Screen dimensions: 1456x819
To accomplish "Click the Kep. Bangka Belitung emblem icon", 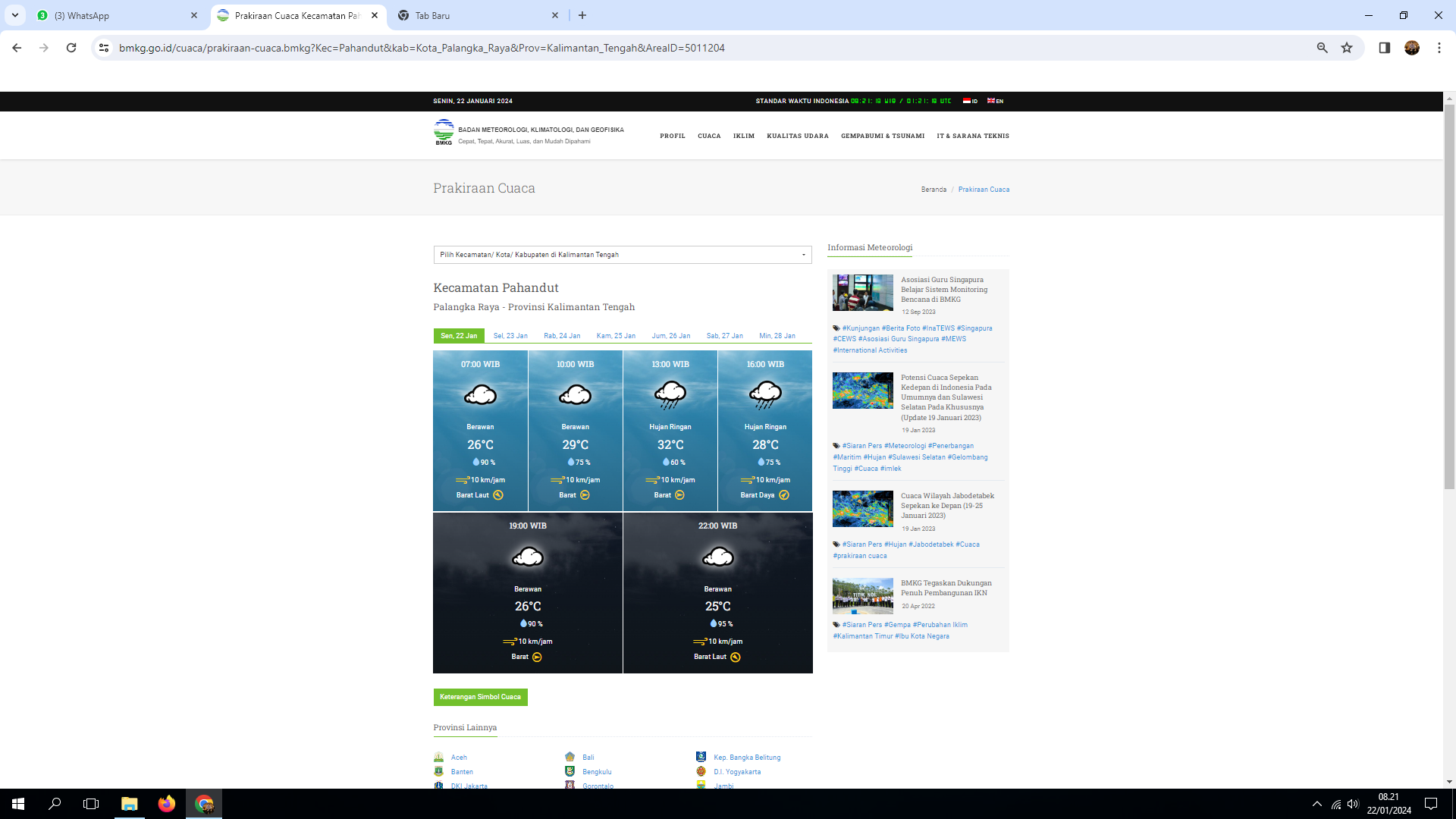I will pos(701,757).
